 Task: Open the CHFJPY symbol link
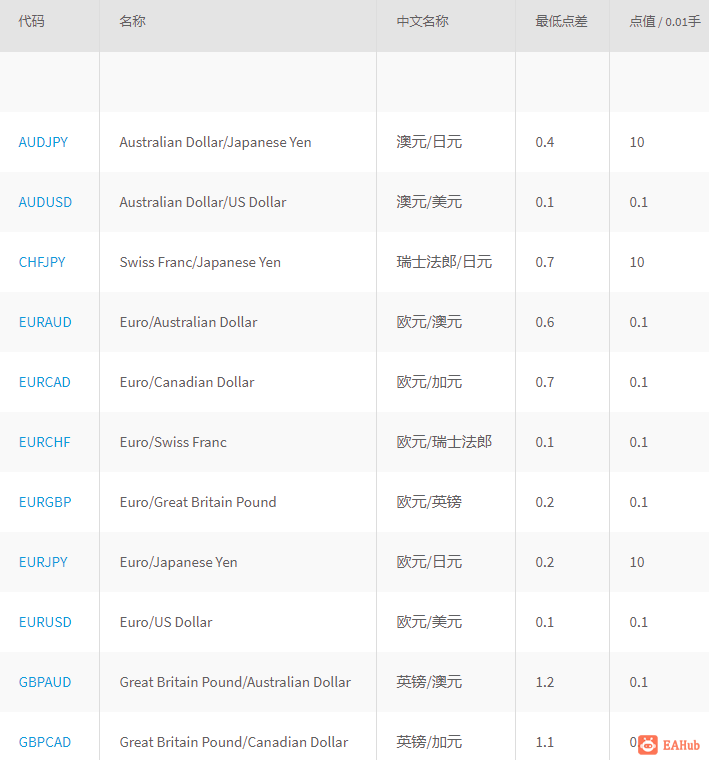[x=42, y=262]
